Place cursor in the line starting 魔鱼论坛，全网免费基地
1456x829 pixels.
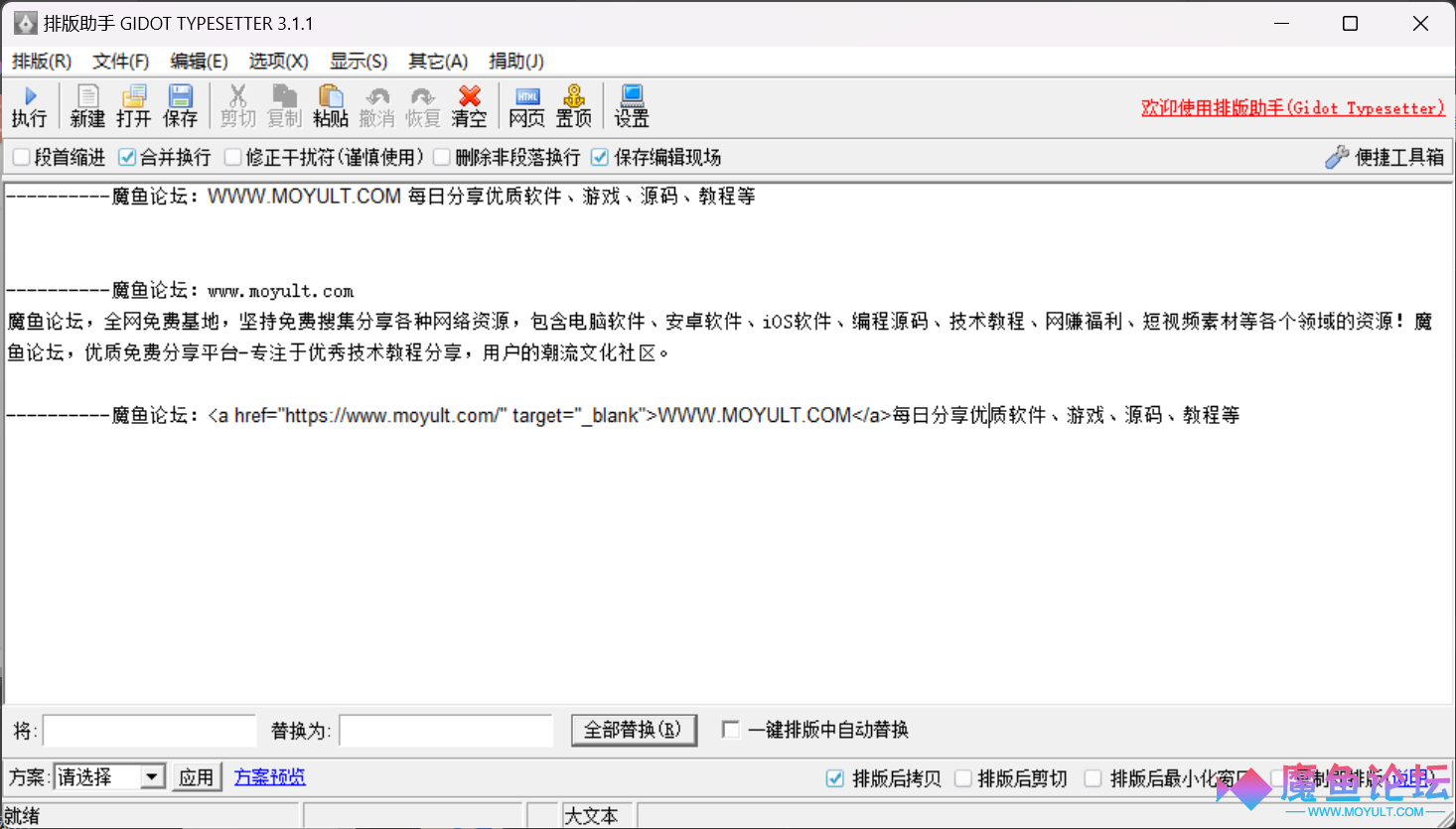719,322
